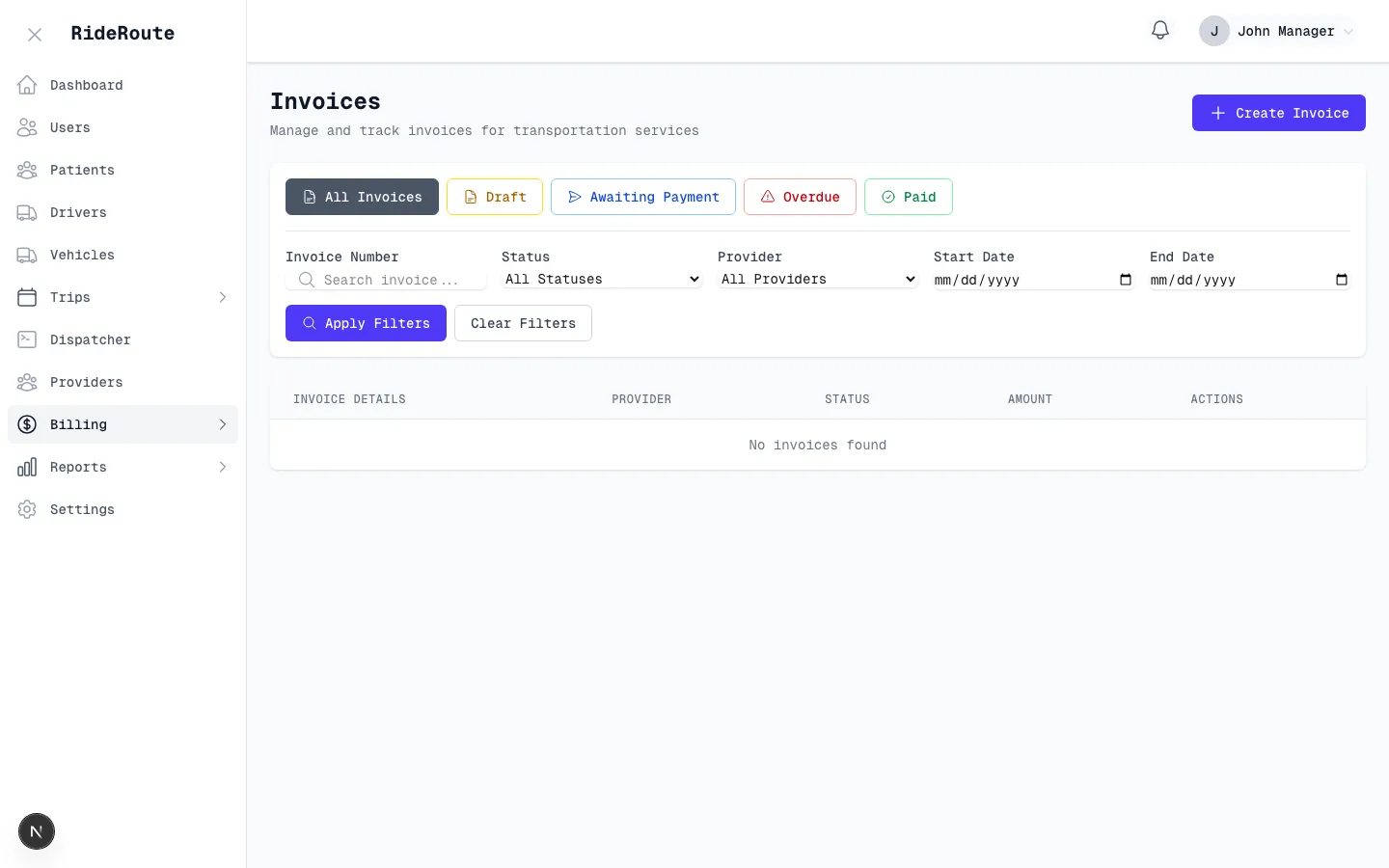The width and height of the screenshot is (1389, 868).
Task: Click the warning triangle on Overdue
Action: [x=768, y=197]
